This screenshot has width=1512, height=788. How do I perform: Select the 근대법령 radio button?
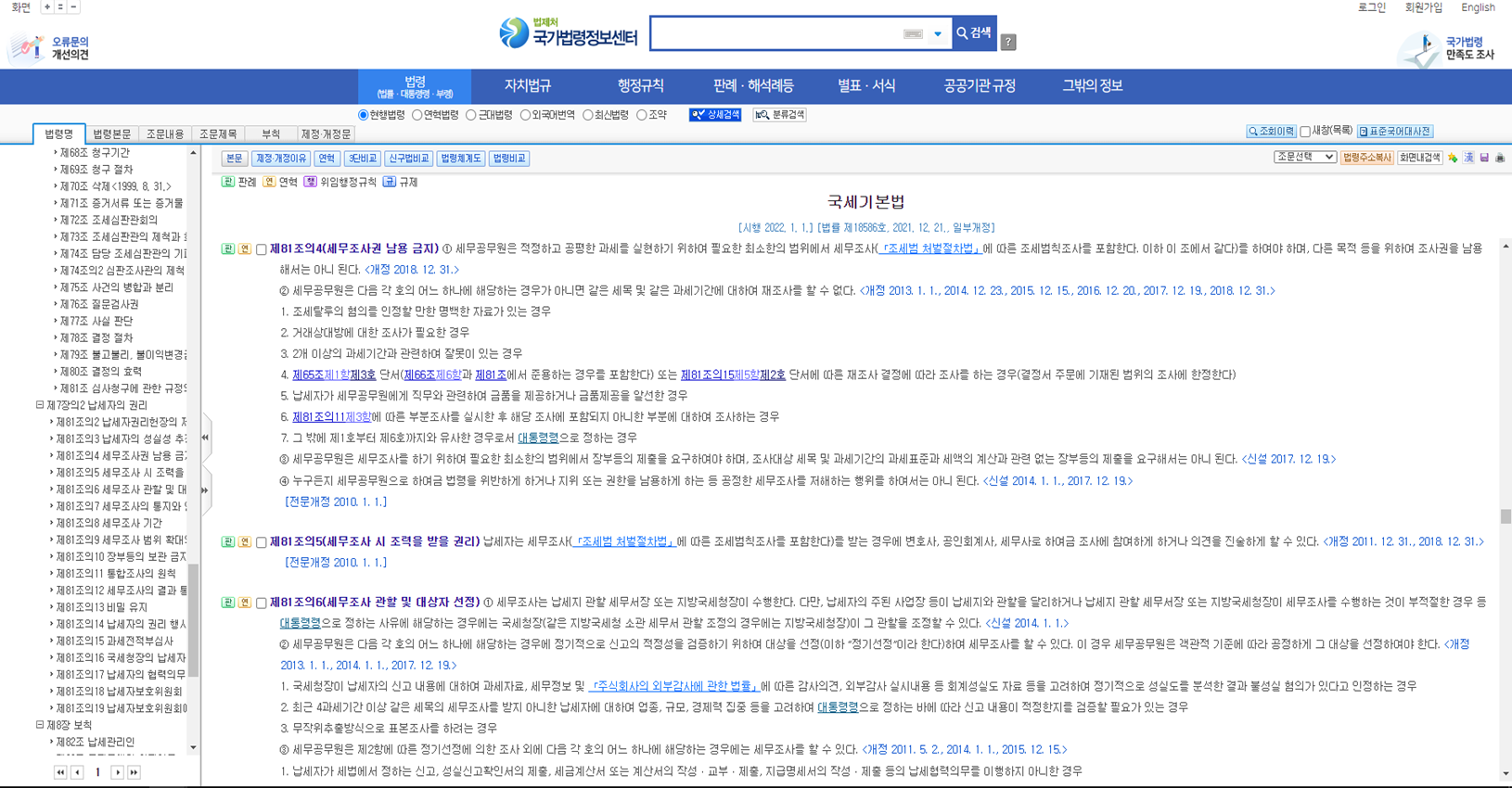471,115
